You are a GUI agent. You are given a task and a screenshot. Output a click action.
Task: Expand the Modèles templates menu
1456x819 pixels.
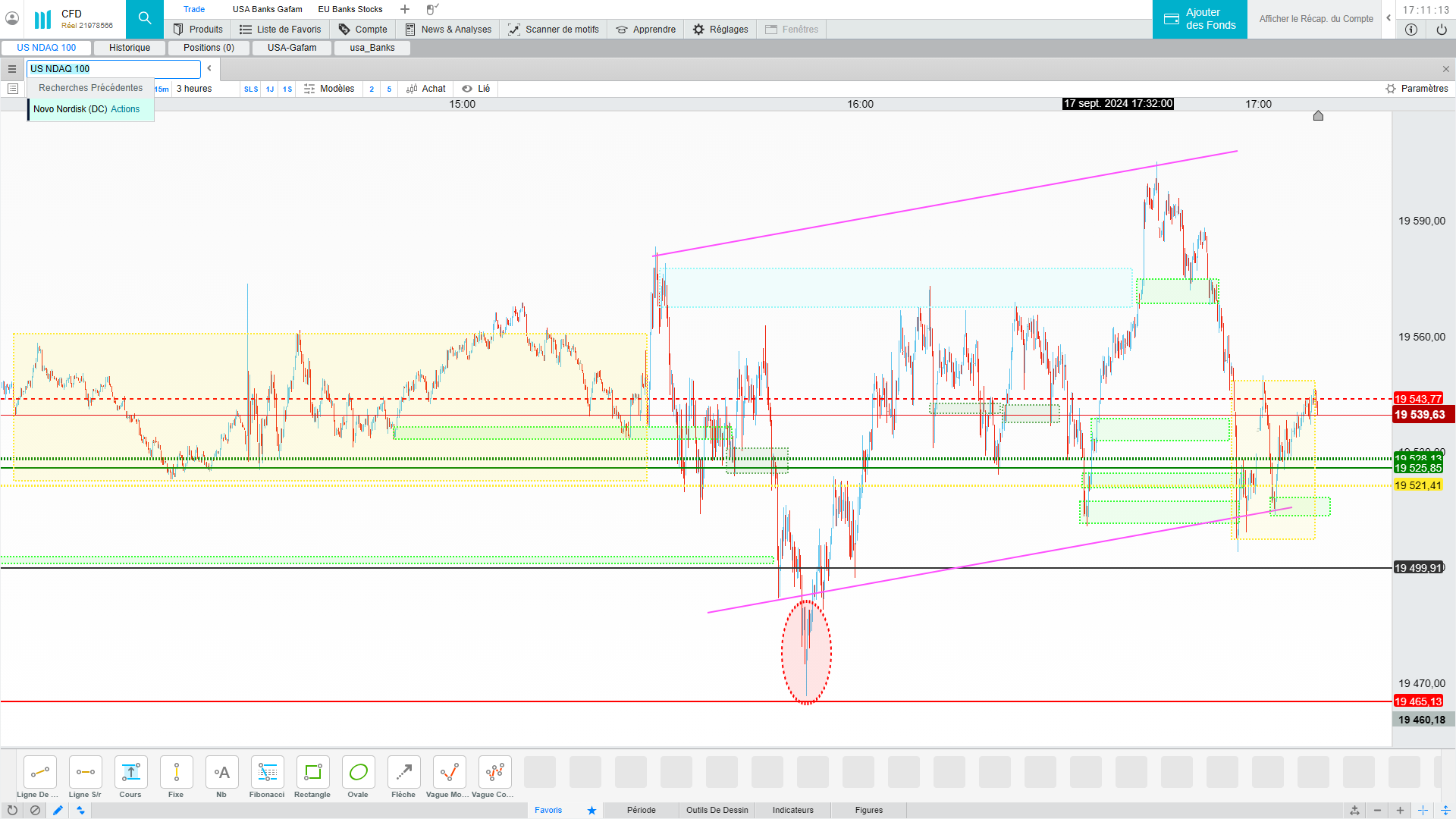[329, 89]
